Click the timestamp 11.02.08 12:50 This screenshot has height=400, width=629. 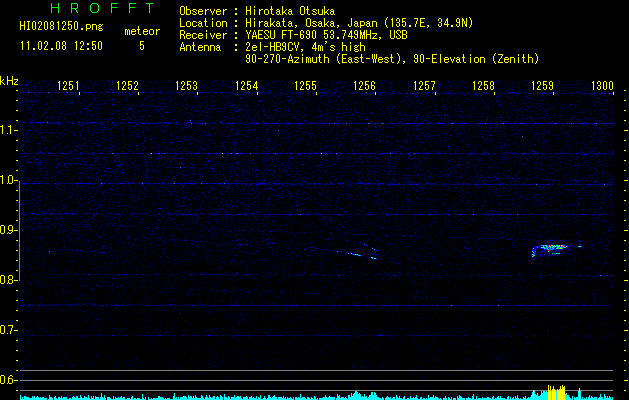pyautogui.click(x=61, y=46)
